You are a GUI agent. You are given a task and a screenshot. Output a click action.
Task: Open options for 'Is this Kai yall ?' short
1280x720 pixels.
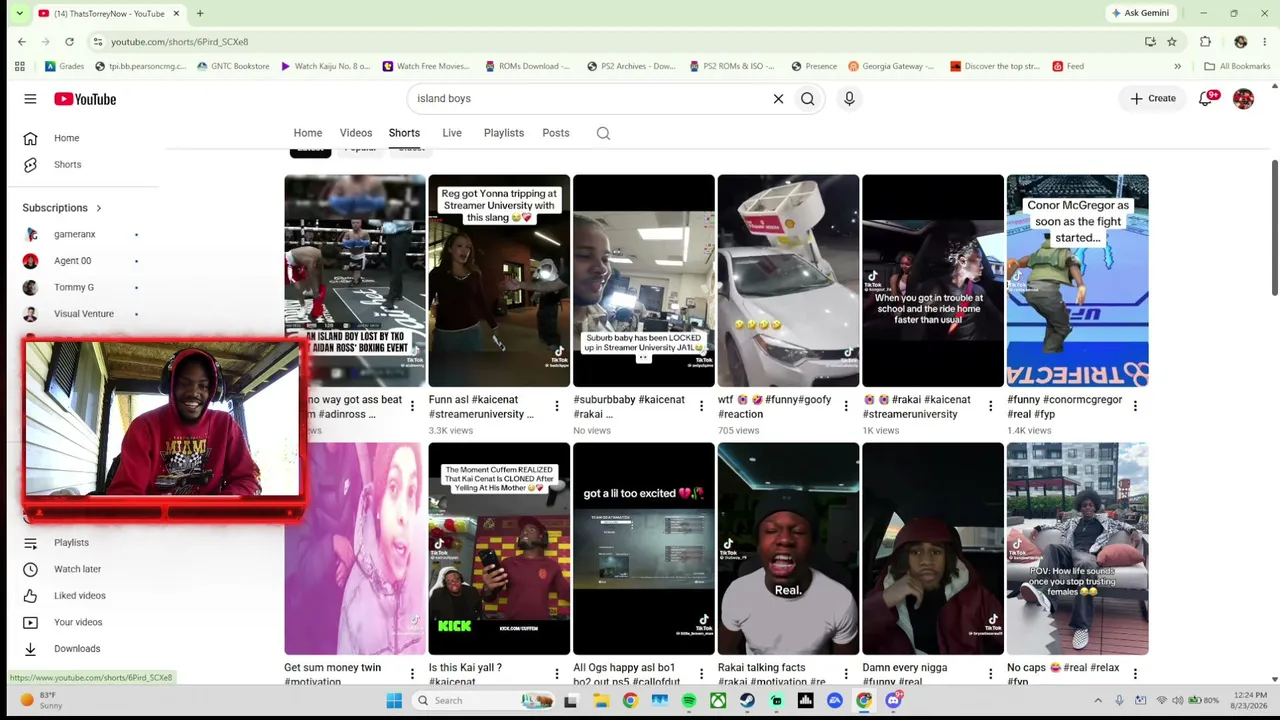tap(557, 673)
